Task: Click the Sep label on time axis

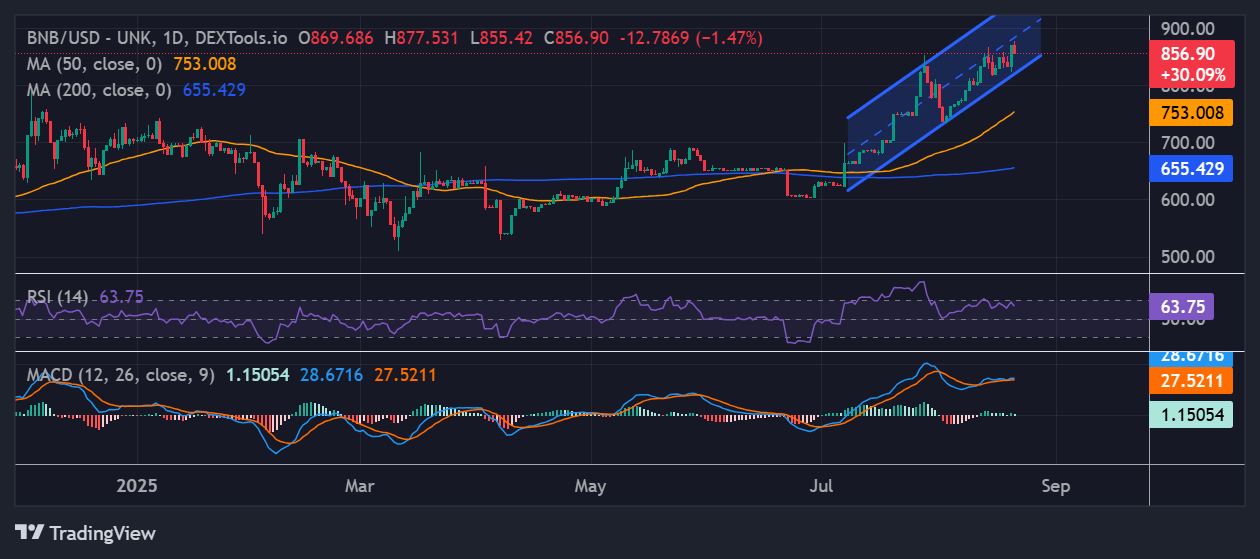Action: 1055,486
